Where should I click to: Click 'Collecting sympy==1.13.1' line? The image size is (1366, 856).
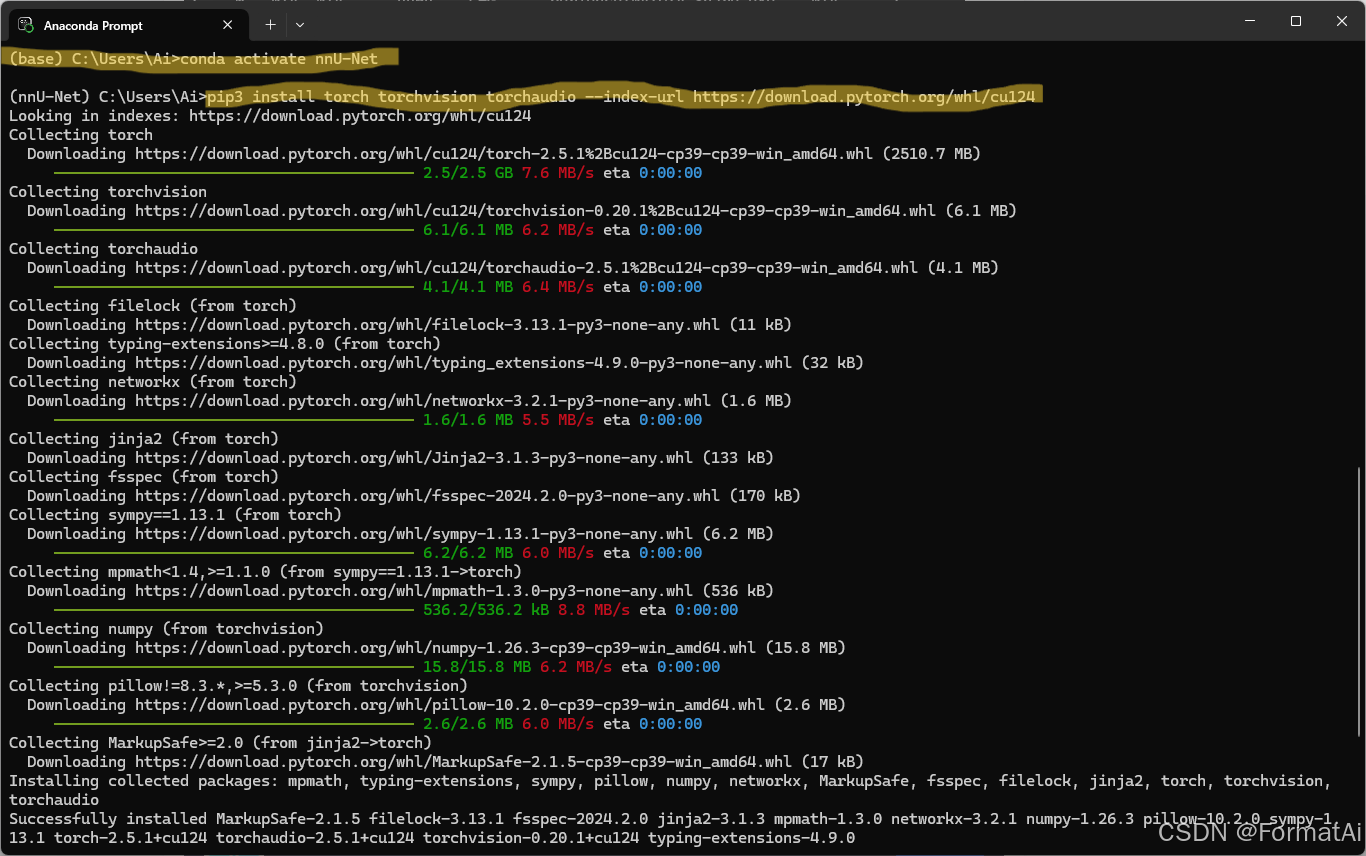pos(175,515)
